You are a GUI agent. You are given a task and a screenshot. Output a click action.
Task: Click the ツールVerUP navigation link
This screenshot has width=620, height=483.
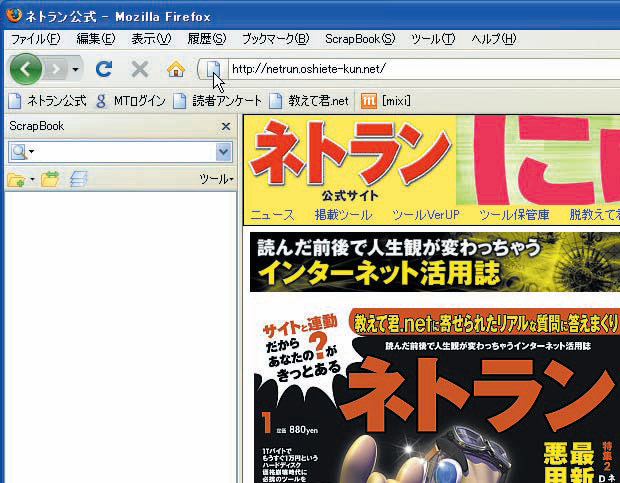pyautogui.click(x=426, y=215)
